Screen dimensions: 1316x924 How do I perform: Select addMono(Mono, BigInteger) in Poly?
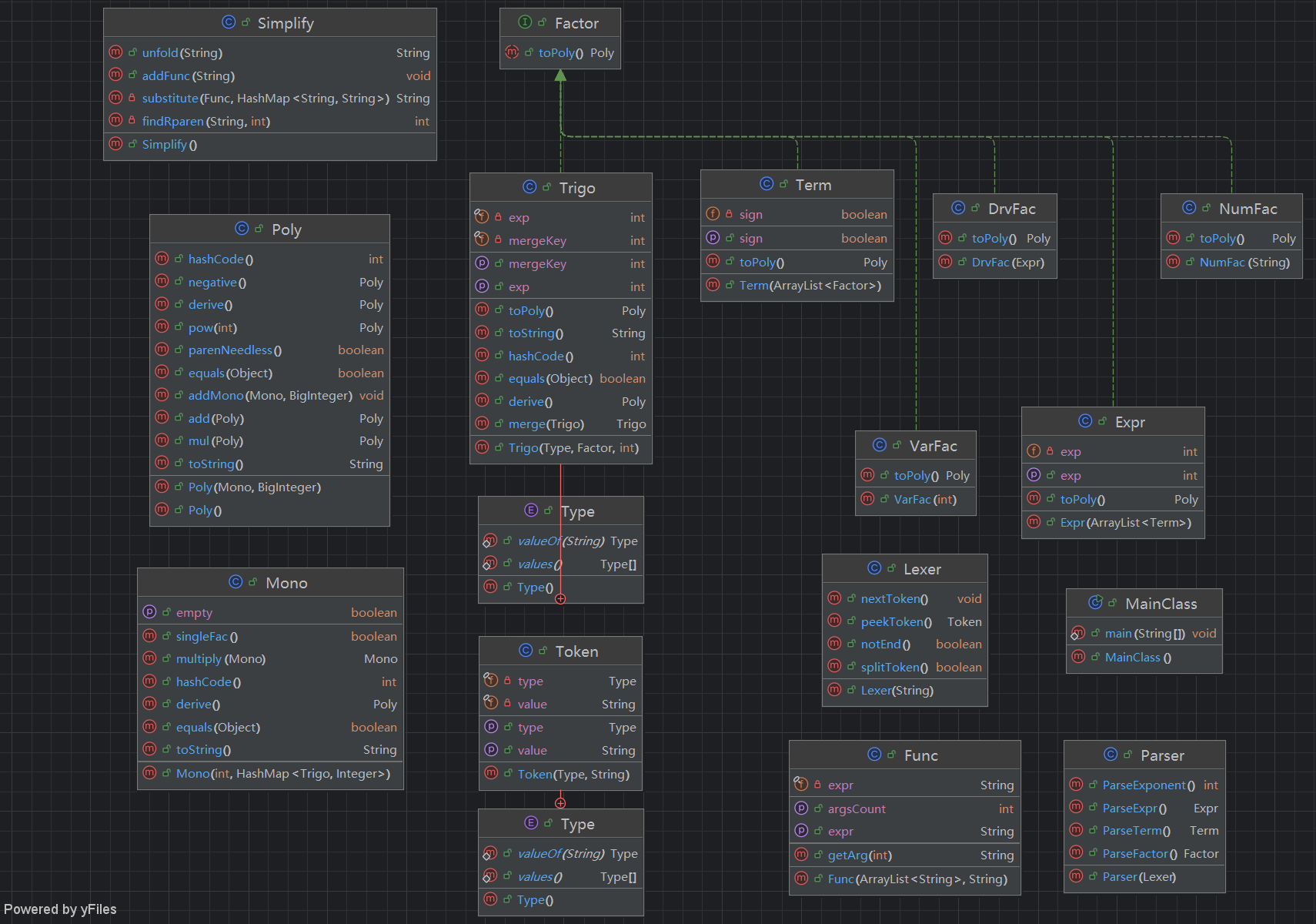point(269,396)
